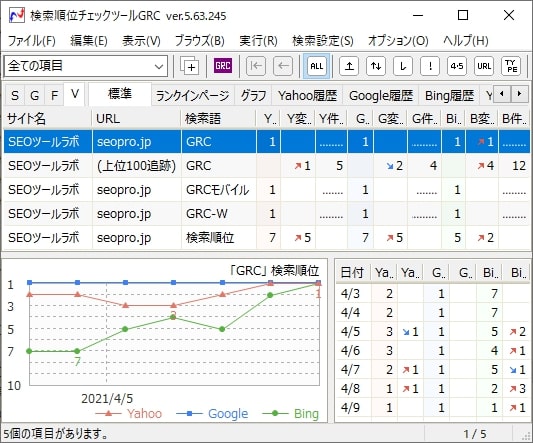This screenshot has width=533, height=443.
Task: Select the V view tab
Action: point(75,94)
